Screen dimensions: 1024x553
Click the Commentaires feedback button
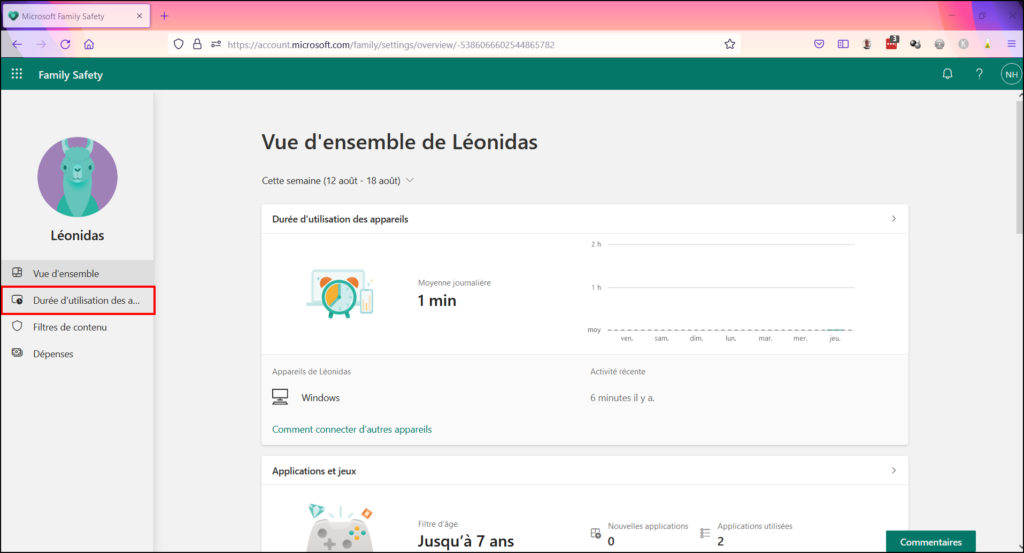[x=931, y=542]
